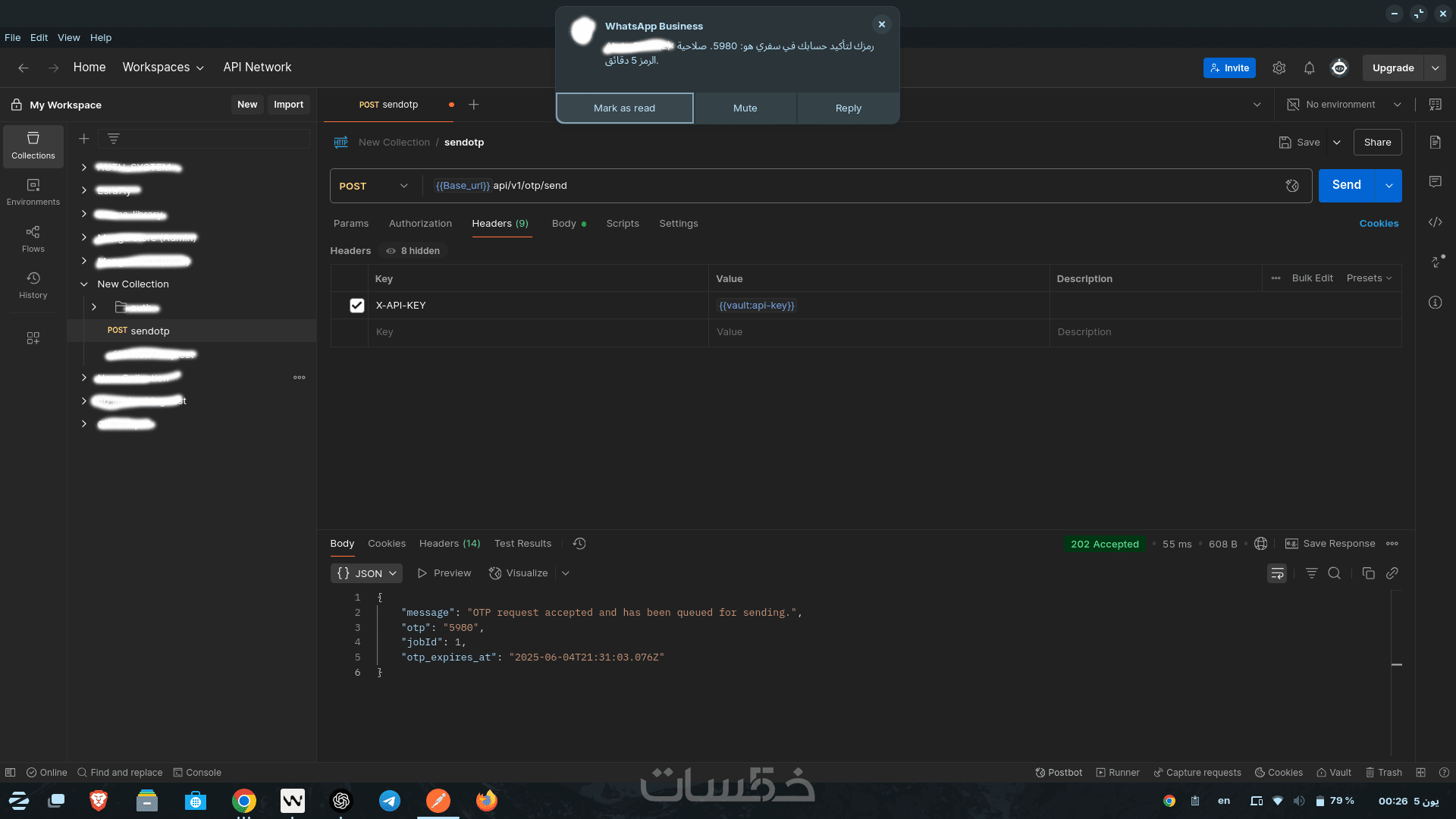Open response history clock icon
Image resolution: width=1456 pixels, height=819 pixels.
[x=579, y=544]
